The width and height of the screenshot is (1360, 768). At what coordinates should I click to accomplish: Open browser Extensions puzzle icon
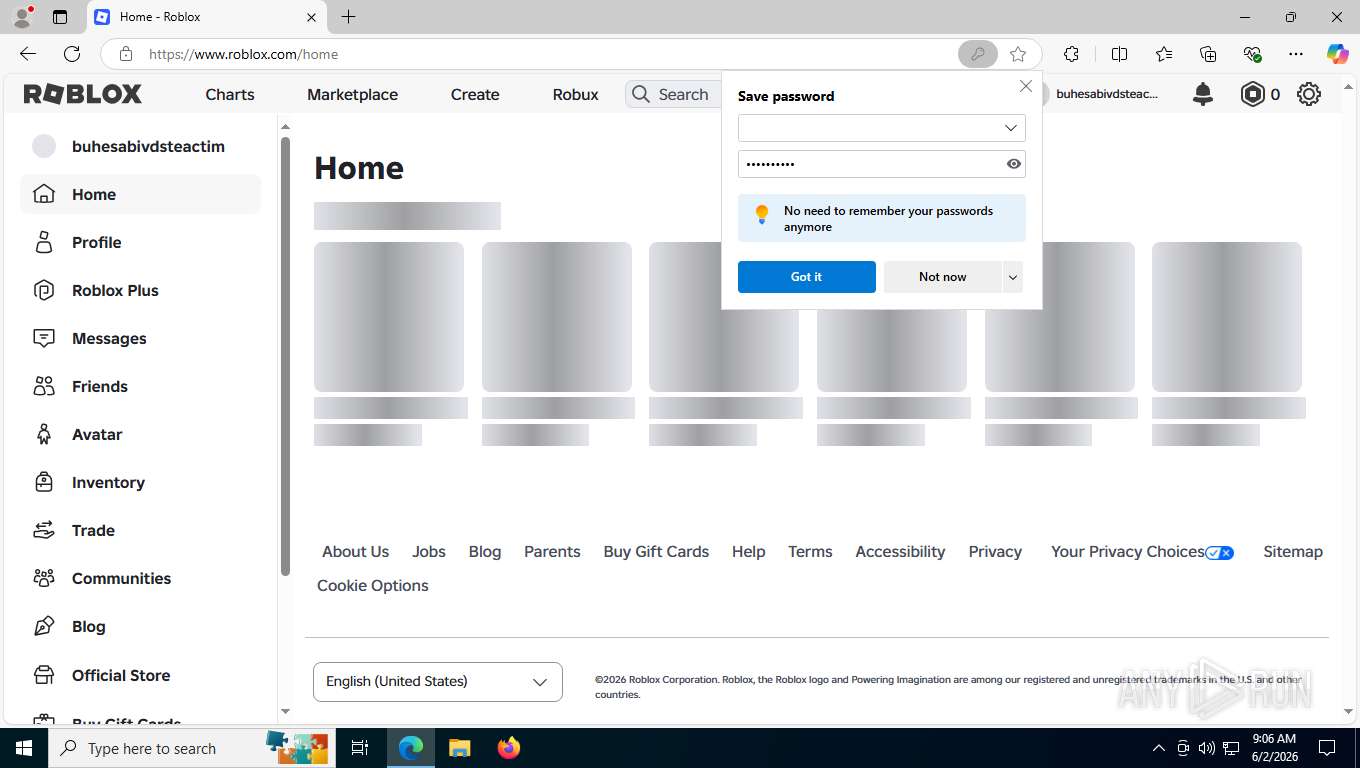click(1072, 54)
